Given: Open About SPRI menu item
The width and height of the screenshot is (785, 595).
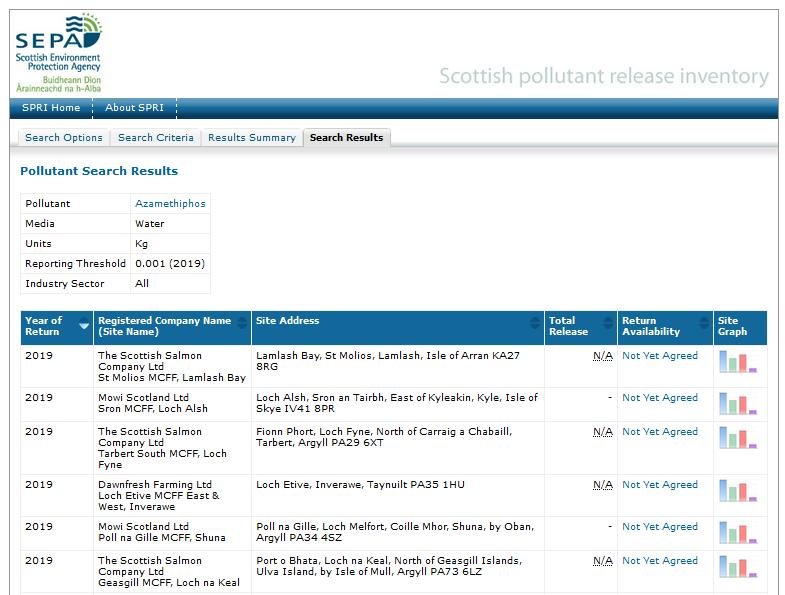Looking at the screenshot, I should point(134,108).
